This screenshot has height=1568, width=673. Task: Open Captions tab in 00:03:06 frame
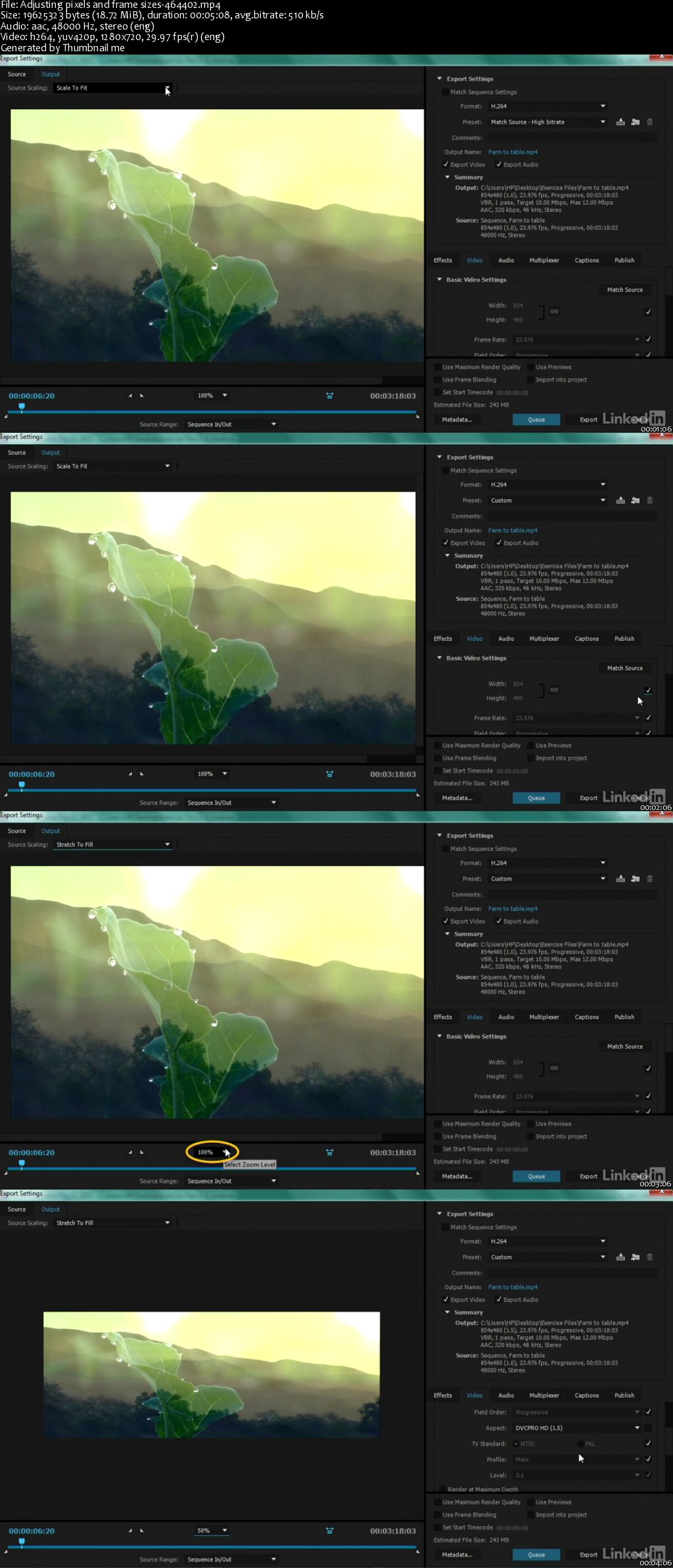pos(587,1017)
